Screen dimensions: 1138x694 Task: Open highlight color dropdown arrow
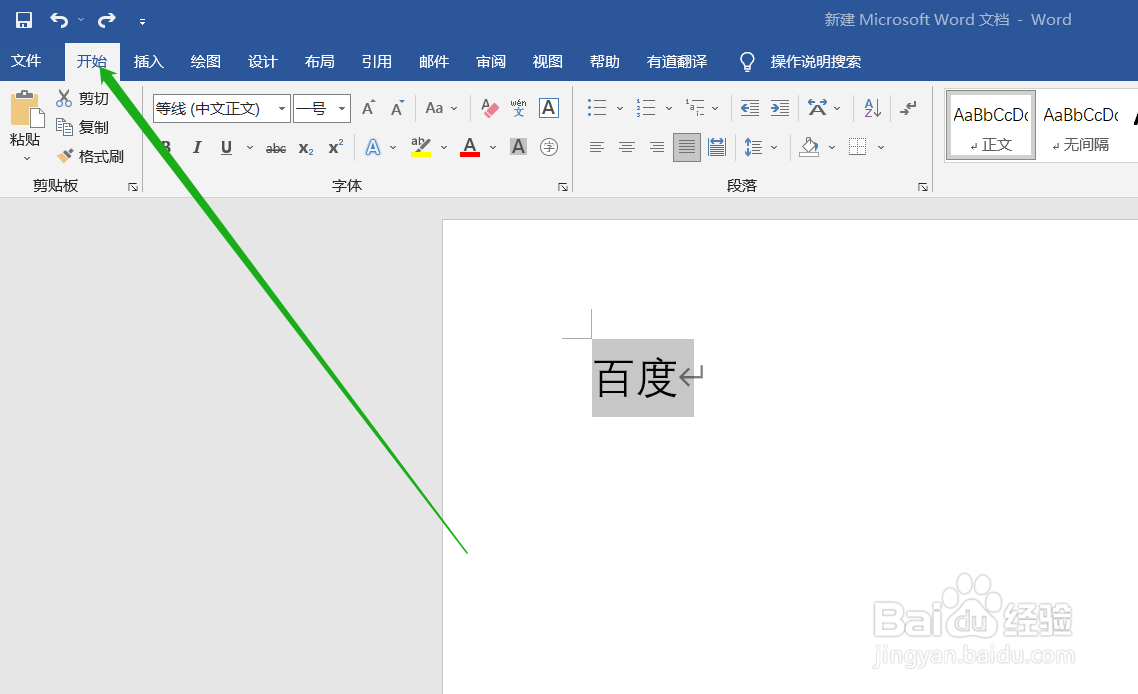444,147
